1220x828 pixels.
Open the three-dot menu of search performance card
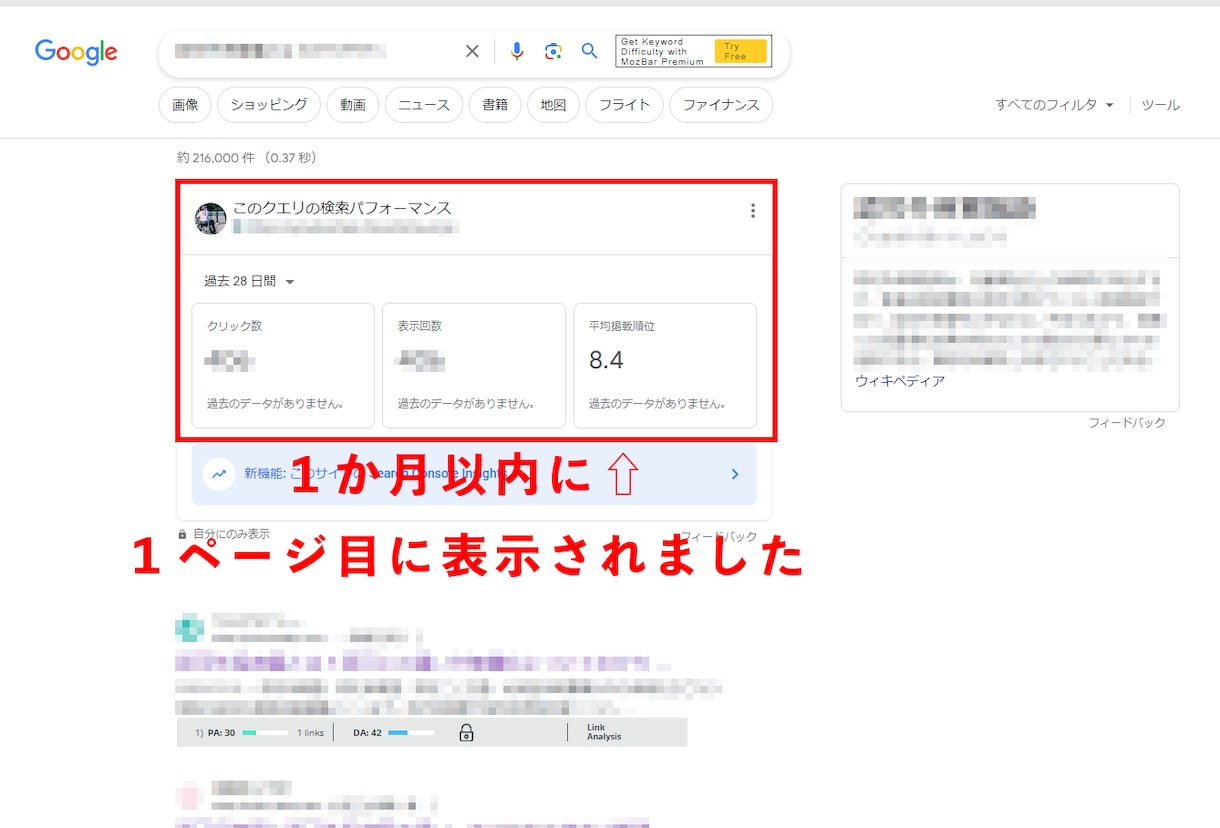[x=753, y=211]
